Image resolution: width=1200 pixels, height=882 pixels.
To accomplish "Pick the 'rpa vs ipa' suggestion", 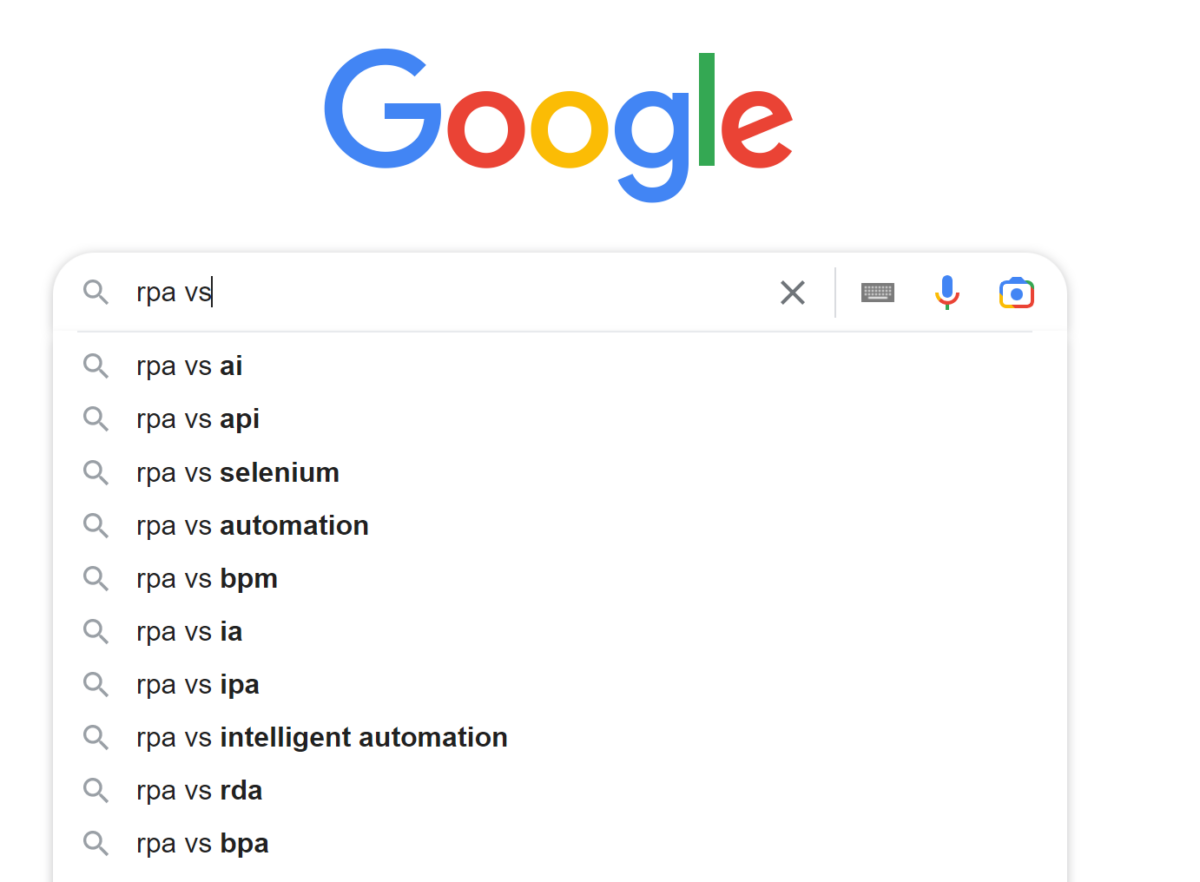I will (x=198, y=684).
